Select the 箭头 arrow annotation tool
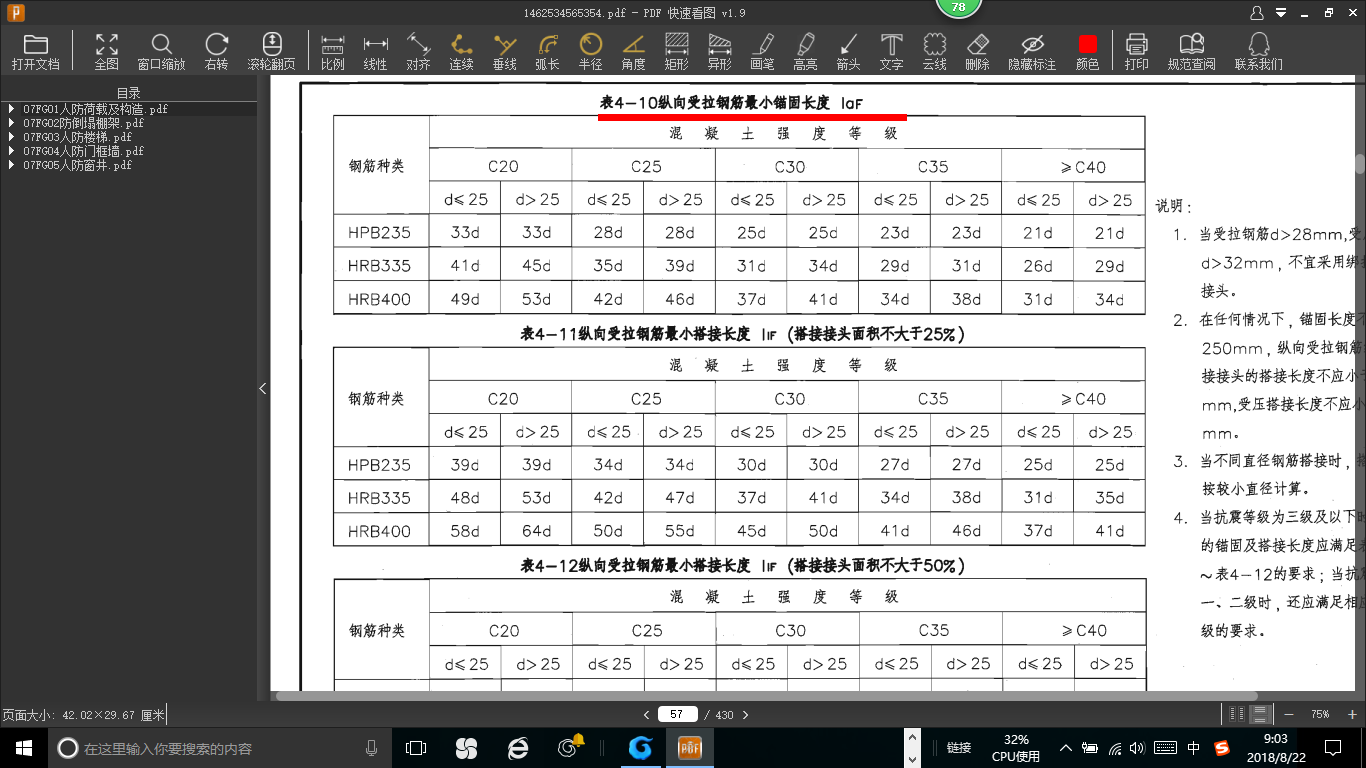1366x768 pixels. pyautogui.click(x=848, y=51)
